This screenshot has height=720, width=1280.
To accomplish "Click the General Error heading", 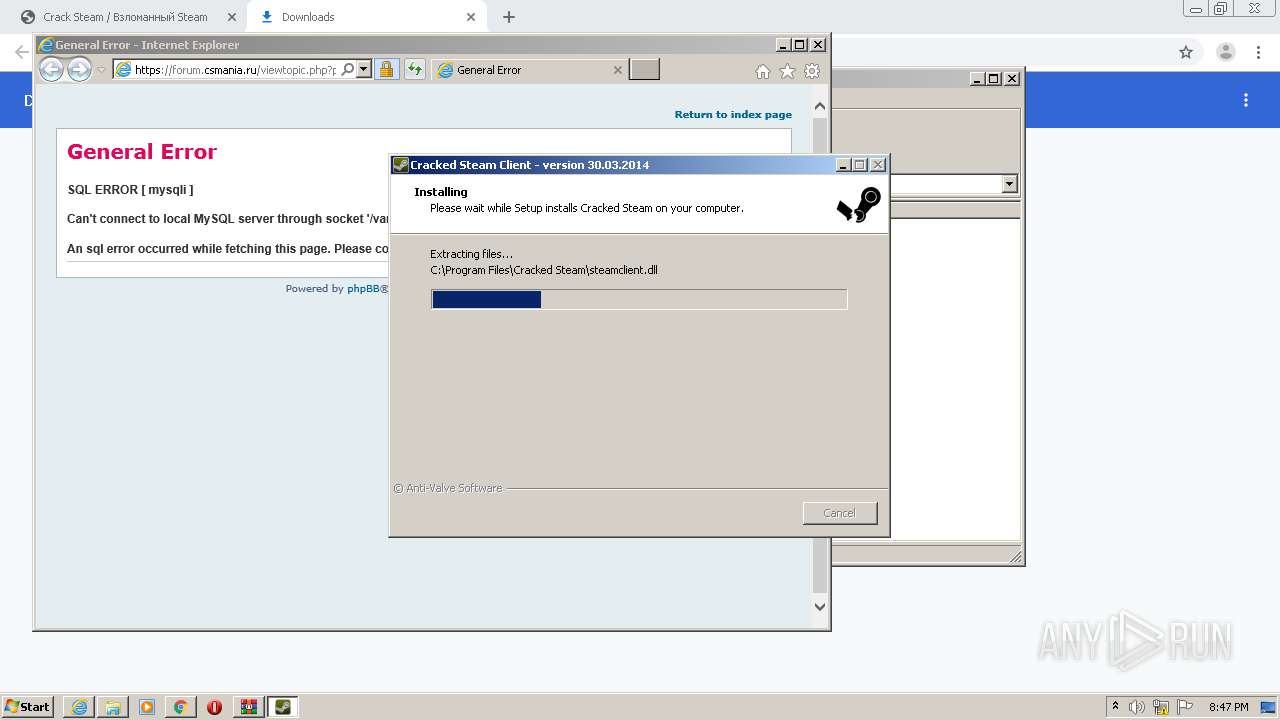I will (142, 152).
